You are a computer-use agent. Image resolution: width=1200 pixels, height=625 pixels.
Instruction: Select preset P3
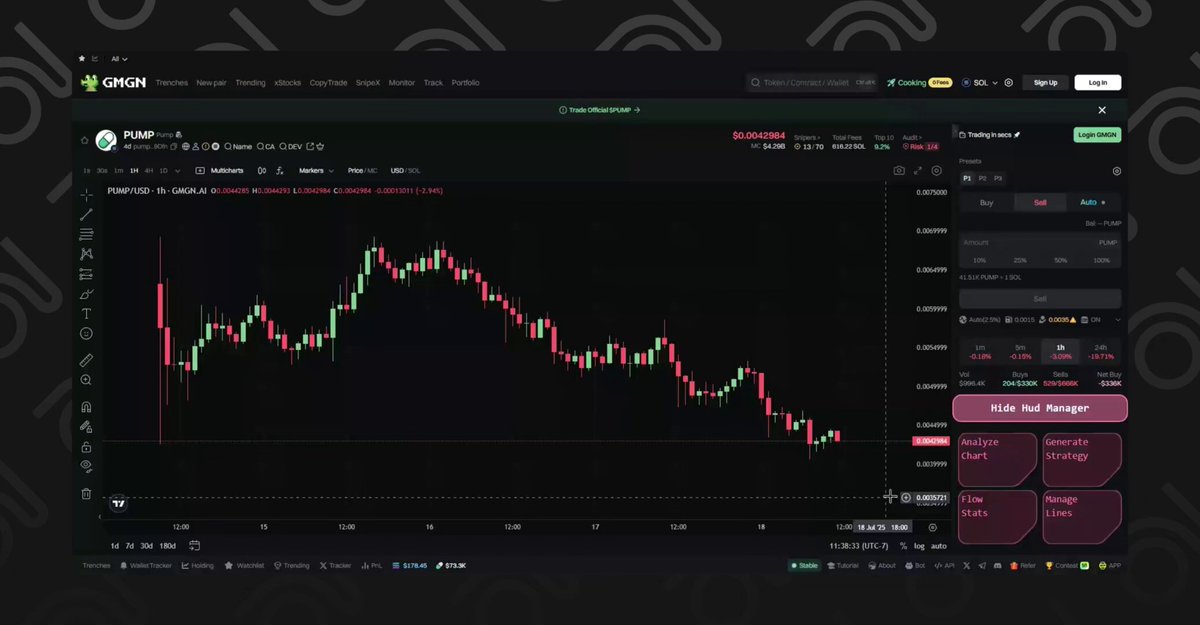pos(998,178)
